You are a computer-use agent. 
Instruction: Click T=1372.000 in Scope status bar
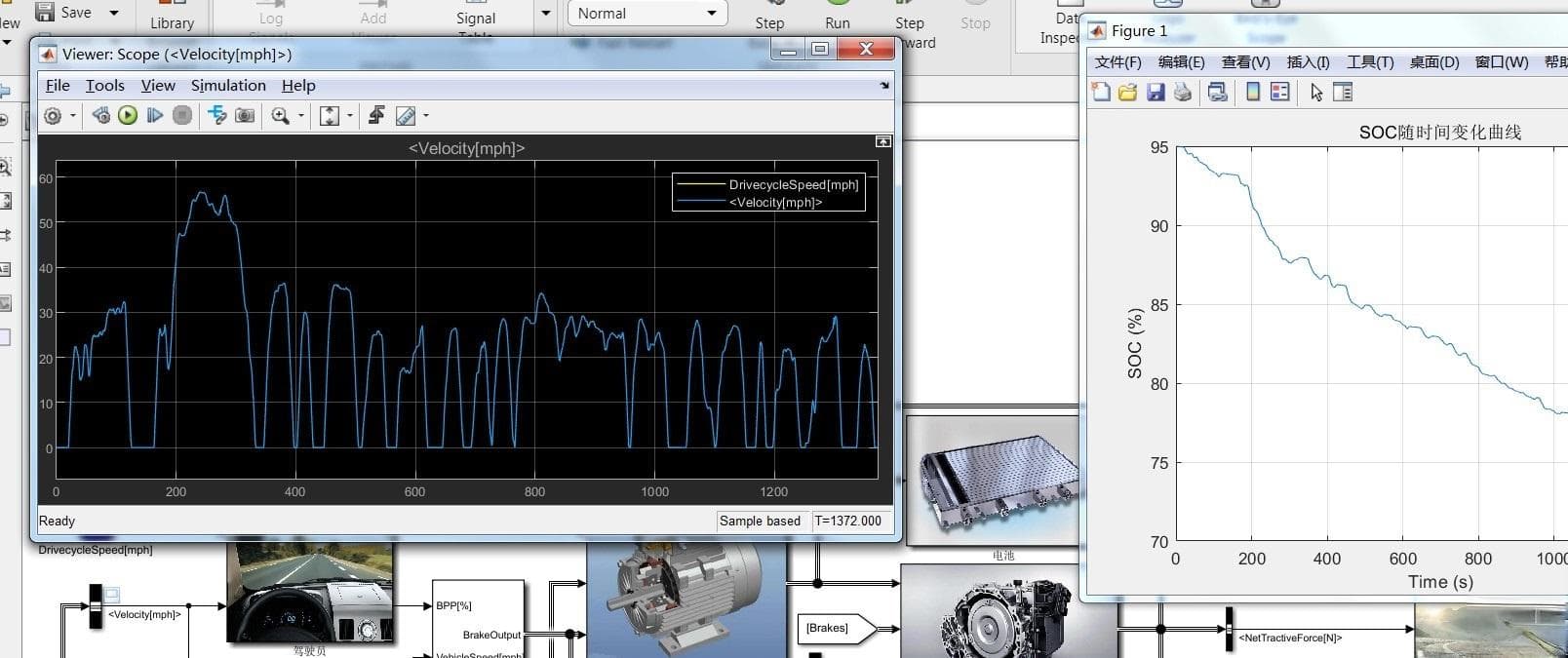[x=847, y=521]
